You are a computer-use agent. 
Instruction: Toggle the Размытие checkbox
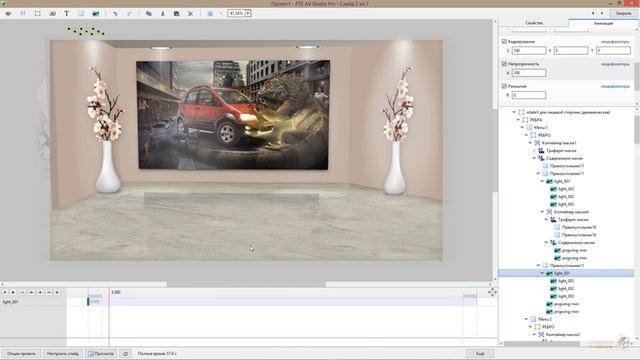coord(504,87)
